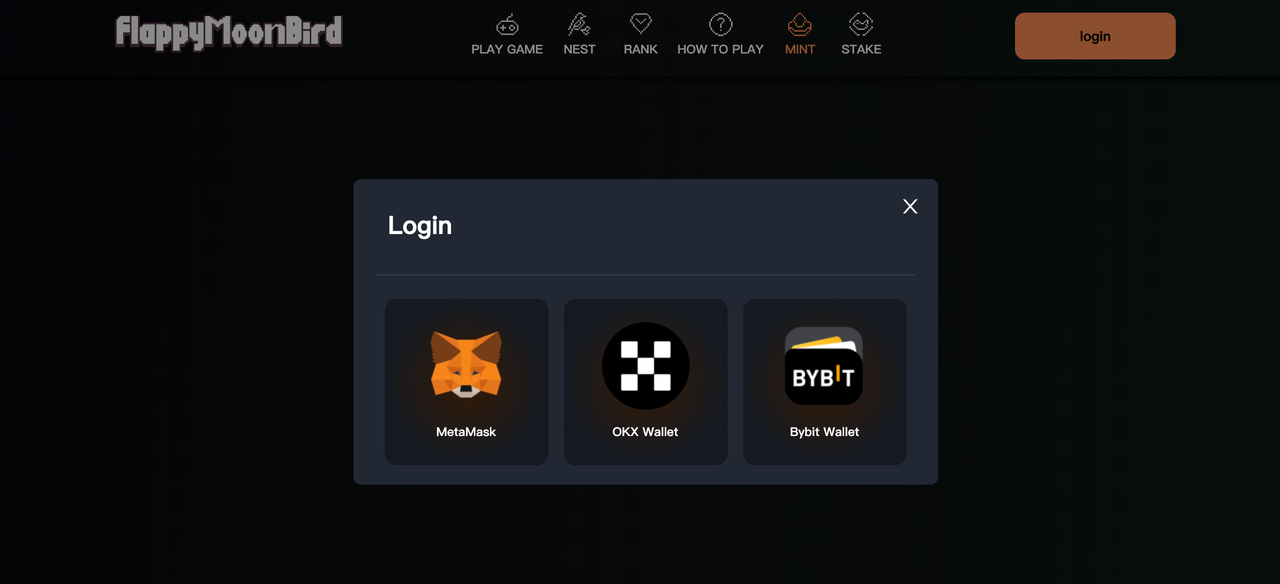Click the diamond icon above Rank
1280x584 pixels.
point(640,23)
